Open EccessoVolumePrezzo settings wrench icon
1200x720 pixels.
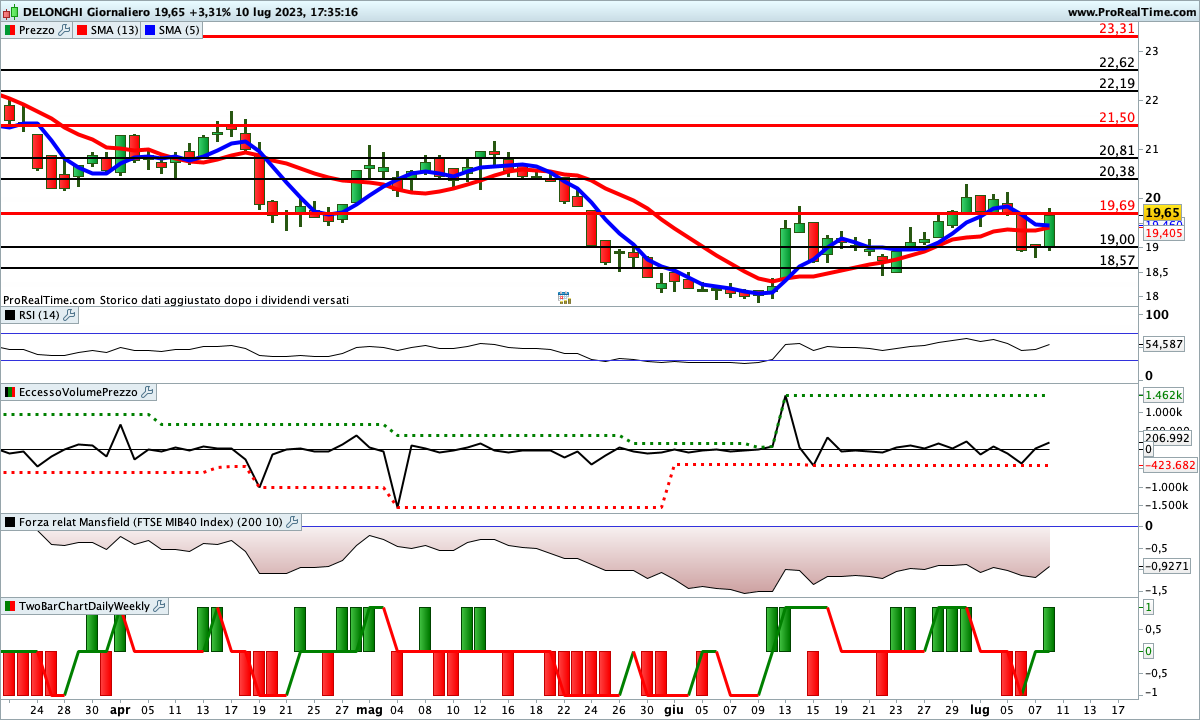coord(147,392)
